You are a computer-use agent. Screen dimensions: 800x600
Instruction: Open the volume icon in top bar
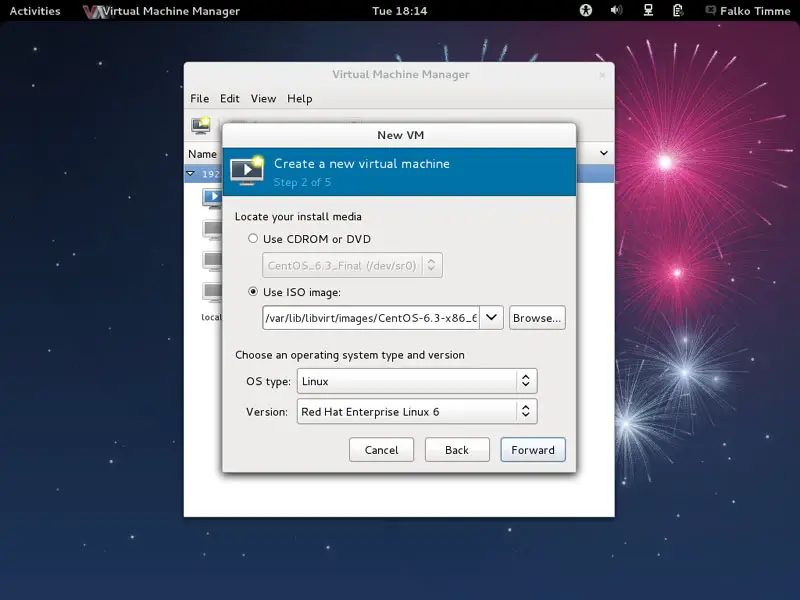tap(616, 10)
